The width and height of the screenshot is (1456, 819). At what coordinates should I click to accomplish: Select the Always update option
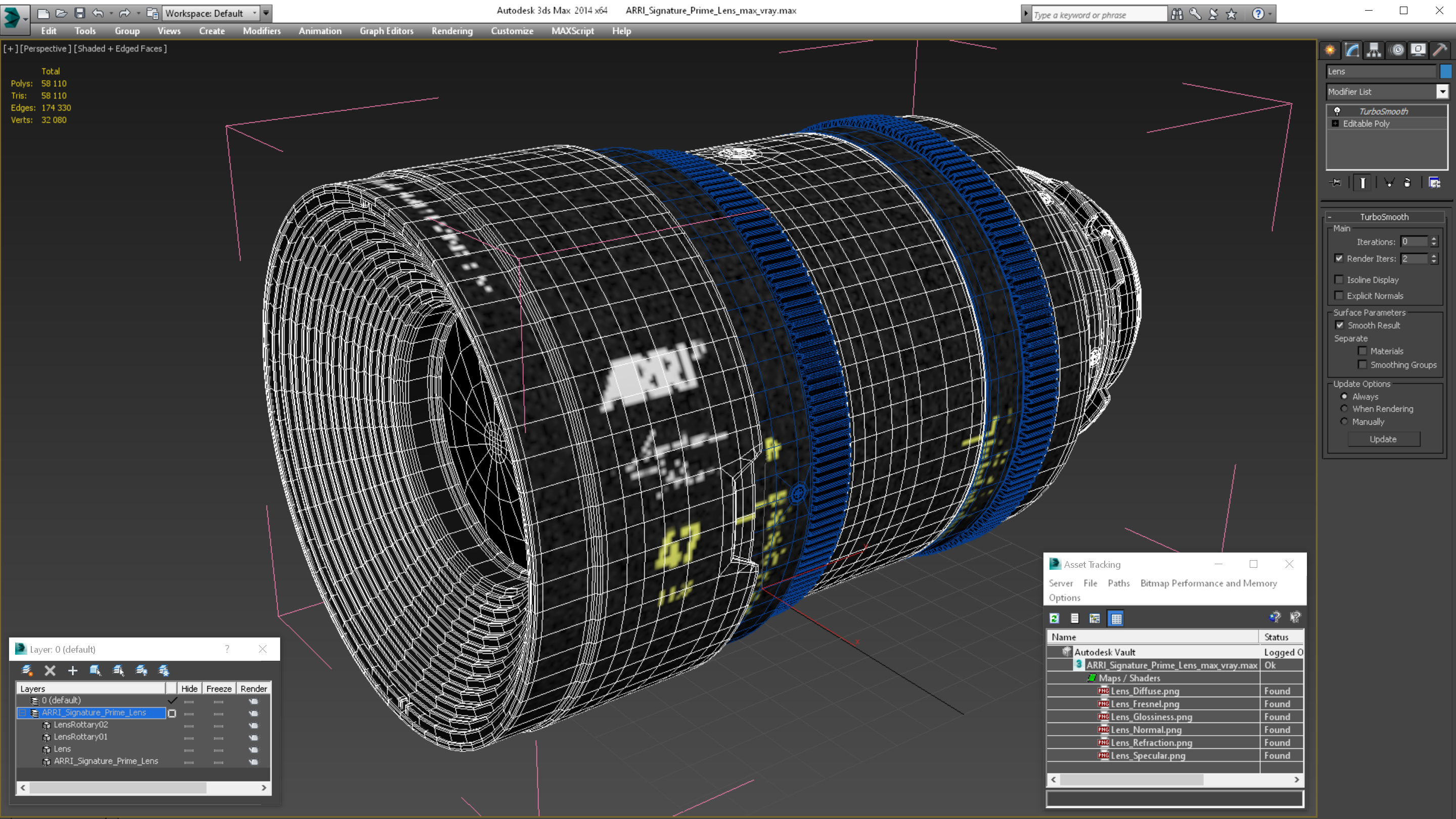[x=1345, y=396]
